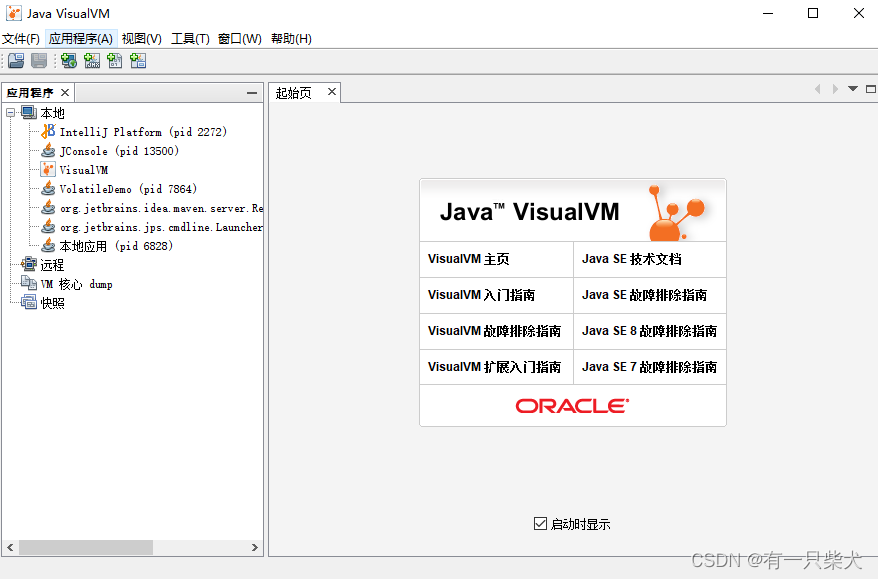Viewport: 878px width, 579px height.
Task: Click the VisualVM node icon in tree
Action: 49,170
